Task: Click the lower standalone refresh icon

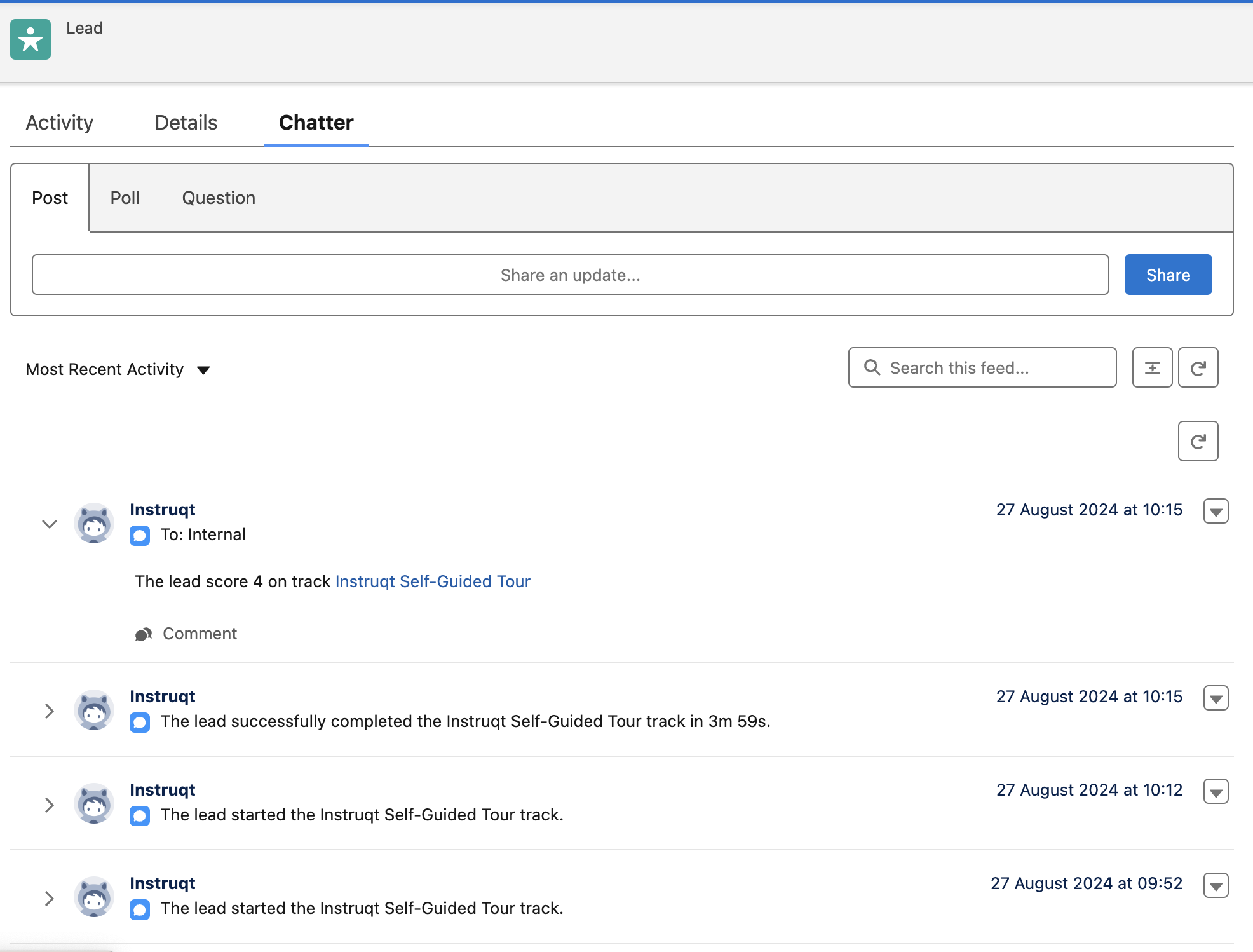Action: [1198, 441]
